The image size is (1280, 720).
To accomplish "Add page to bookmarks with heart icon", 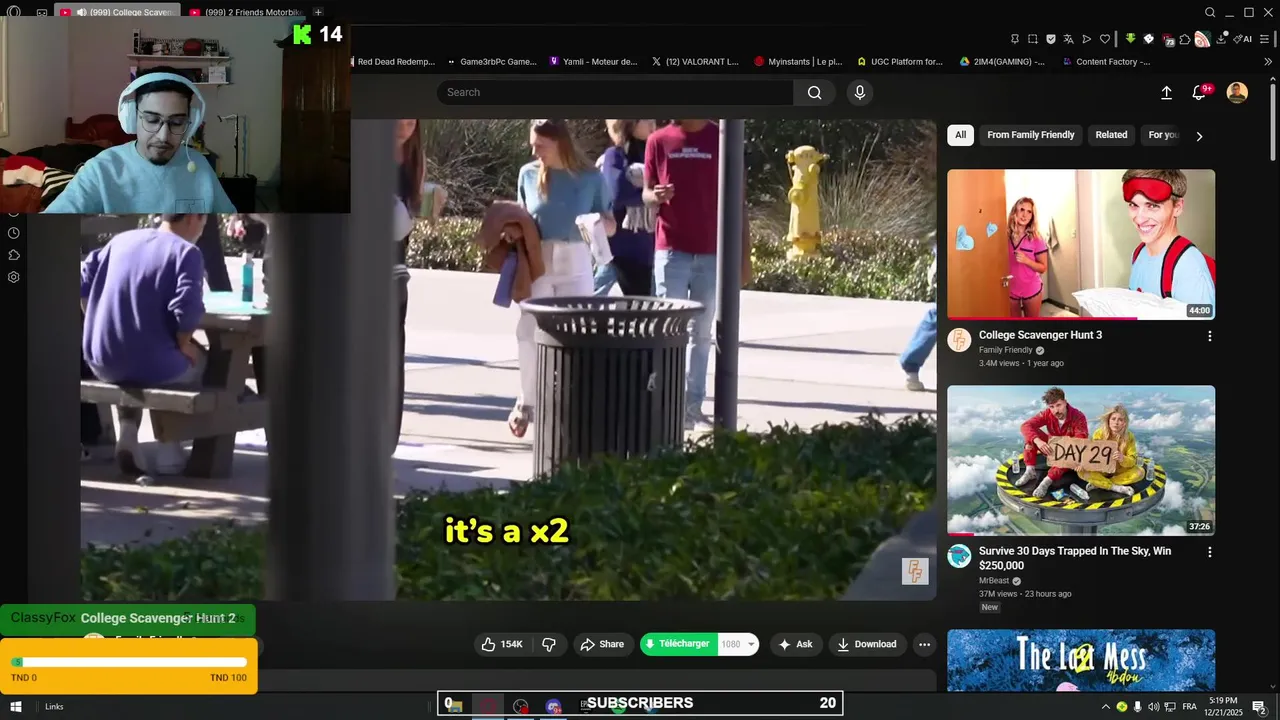I will coord(1105,39).
